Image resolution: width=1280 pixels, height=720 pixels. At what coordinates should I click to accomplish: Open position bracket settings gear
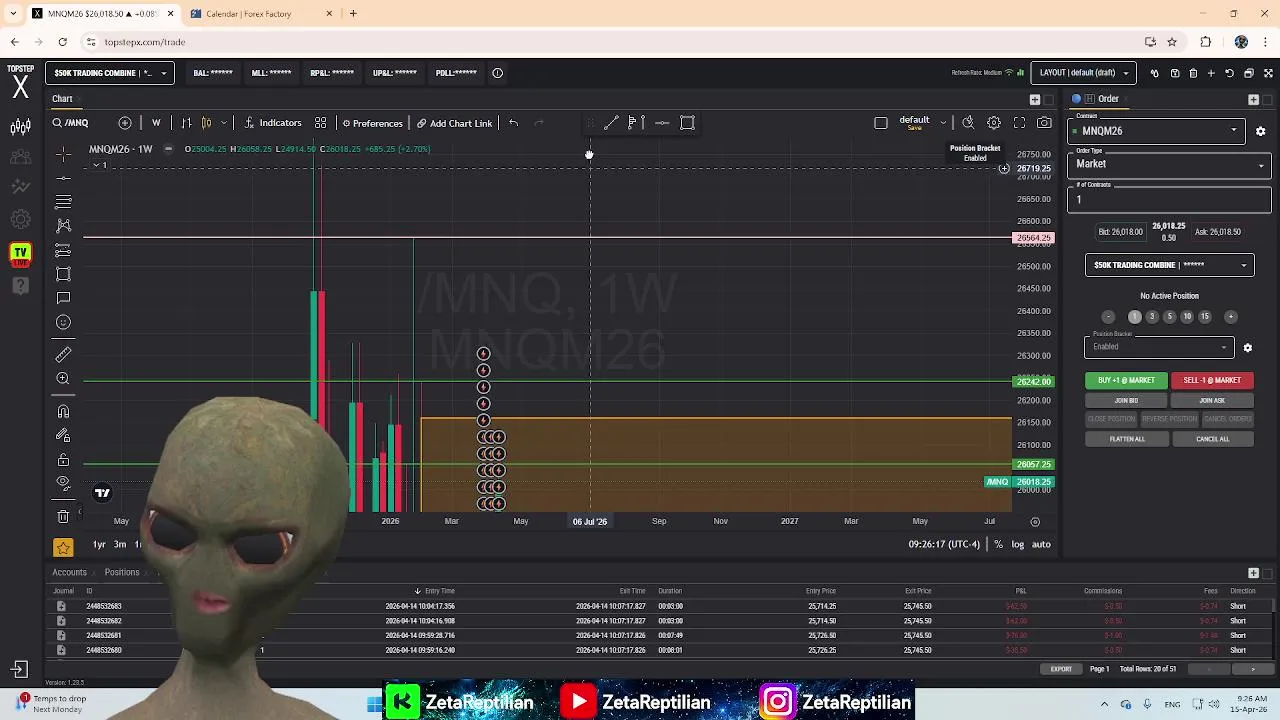[1247, 348]
